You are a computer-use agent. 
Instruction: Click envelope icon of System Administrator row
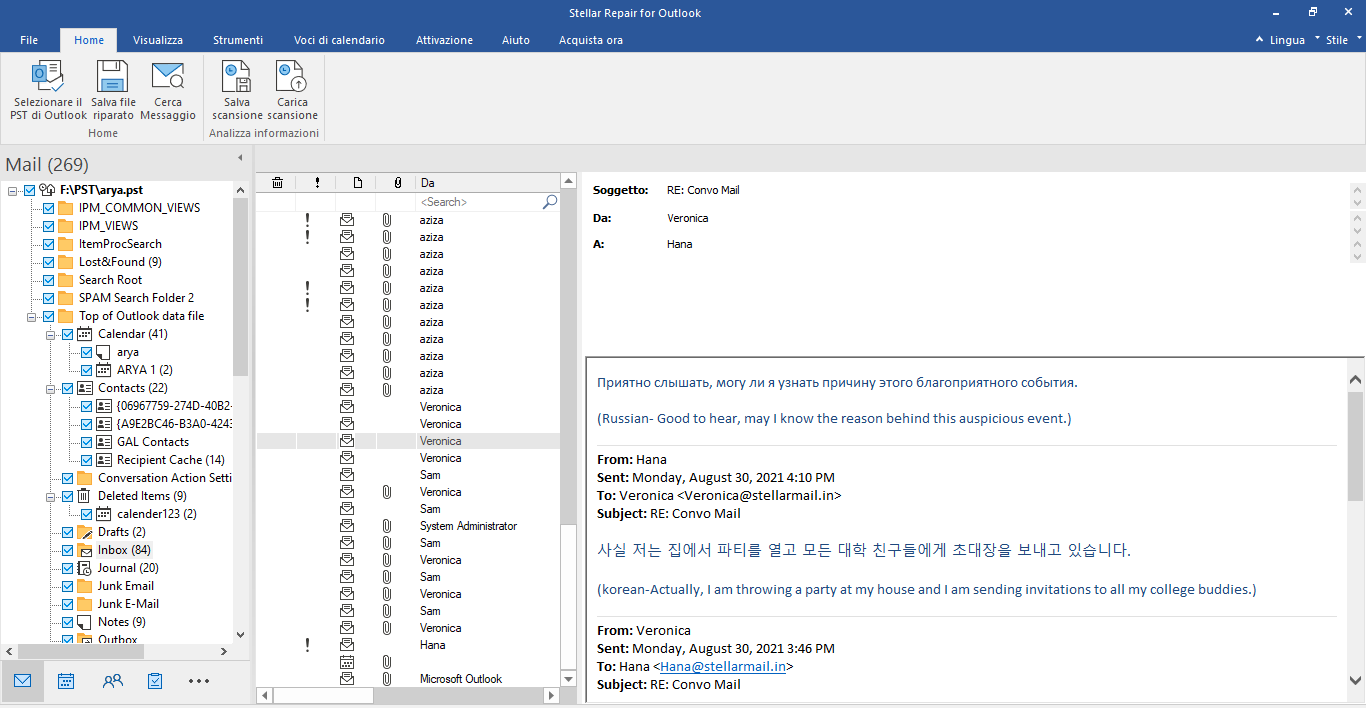pos(347,526)
